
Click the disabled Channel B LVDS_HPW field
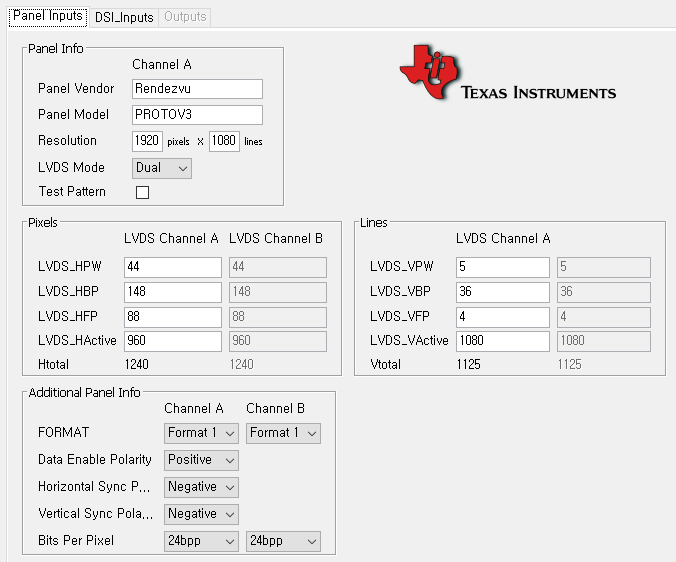(278, 267)
